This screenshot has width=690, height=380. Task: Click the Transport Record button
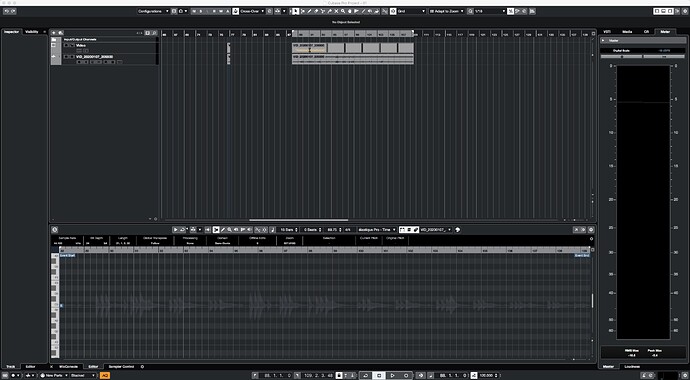coord(406,375)
